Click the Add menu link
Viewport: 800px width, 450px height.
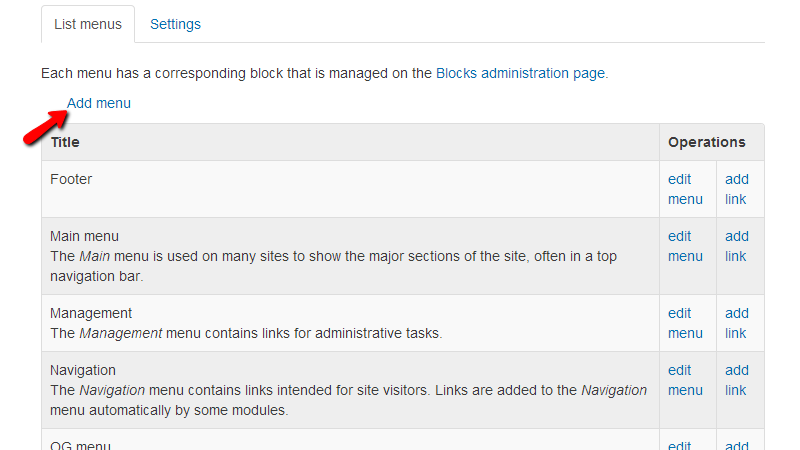pyautogui.click(x=98, y=103)
